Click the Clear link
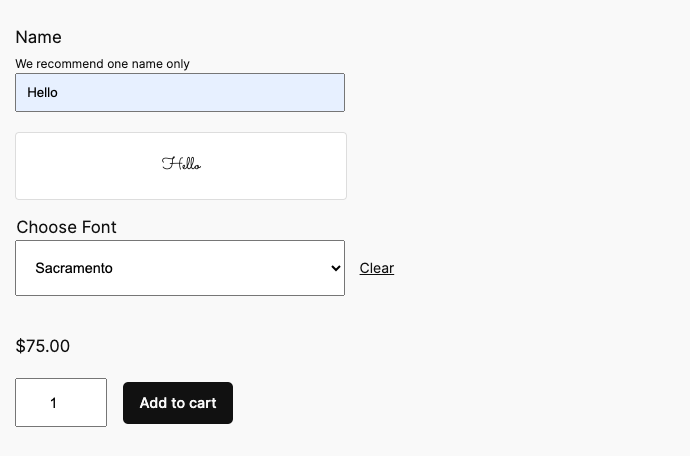Image resolution: width=690 pixels, height=456 pixels. (x=377, y=268)
